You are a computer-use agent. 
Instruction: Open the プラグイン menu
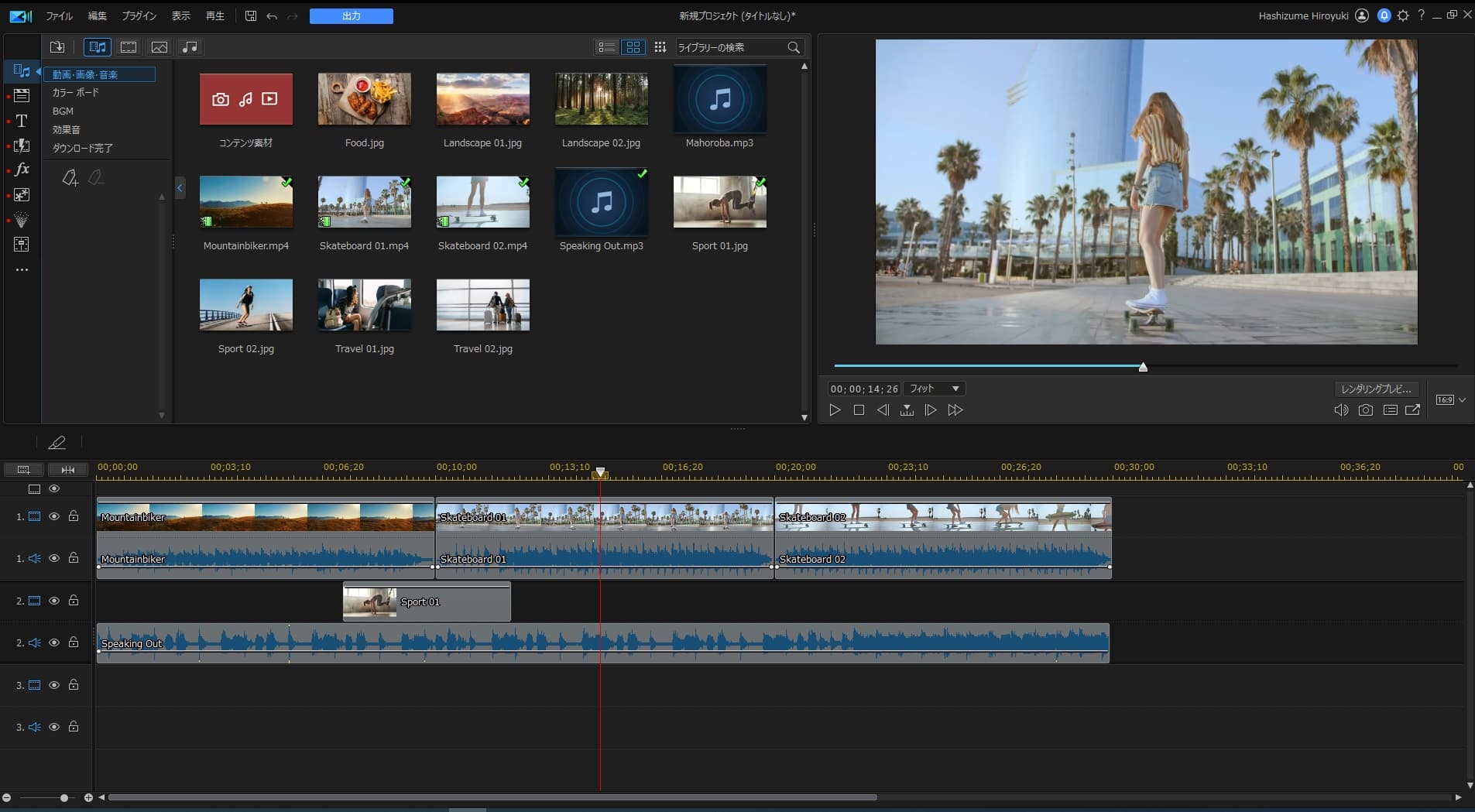pyautogui.click(x=139, y=16)
